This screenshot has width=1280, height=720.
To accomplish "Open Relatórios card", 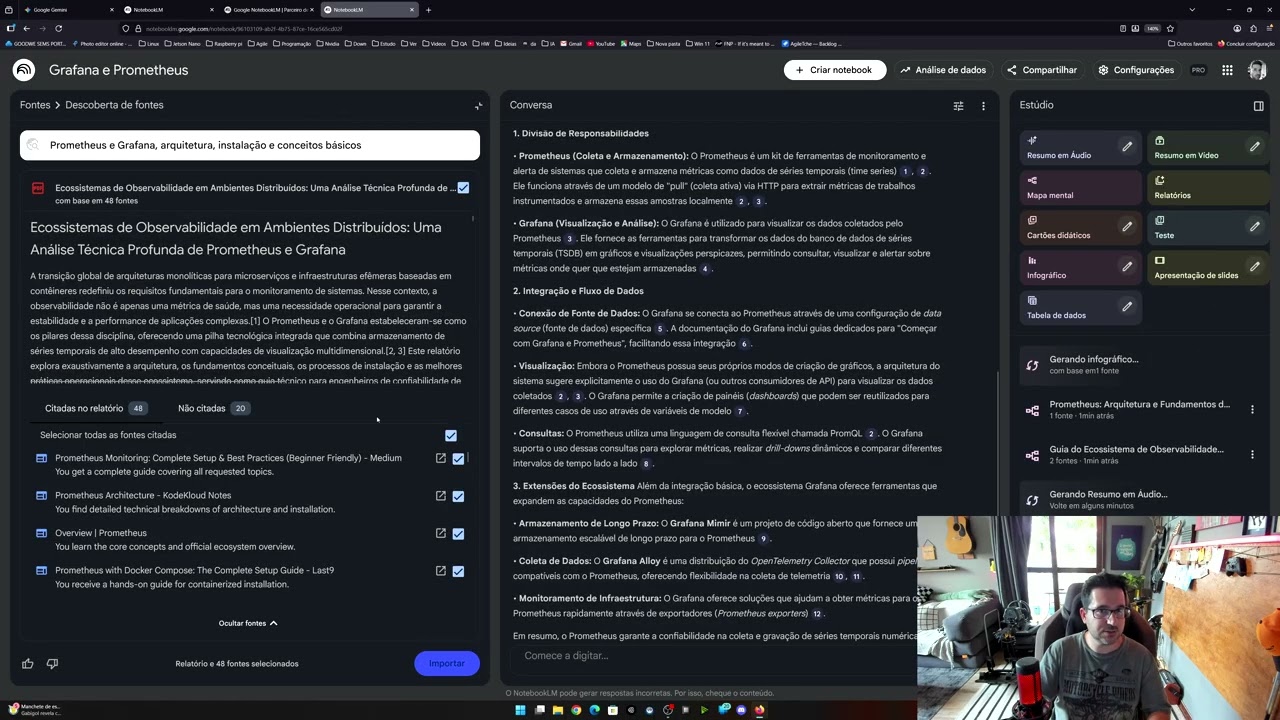I will click(x=1207, y=187).
